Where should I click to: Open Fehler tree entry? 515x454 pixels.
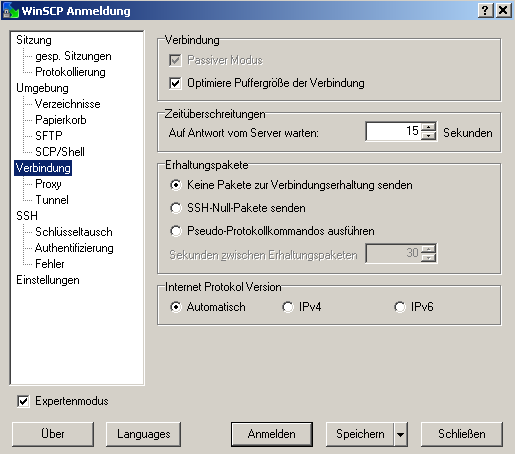pyautogui.click(x=50, y=264)
